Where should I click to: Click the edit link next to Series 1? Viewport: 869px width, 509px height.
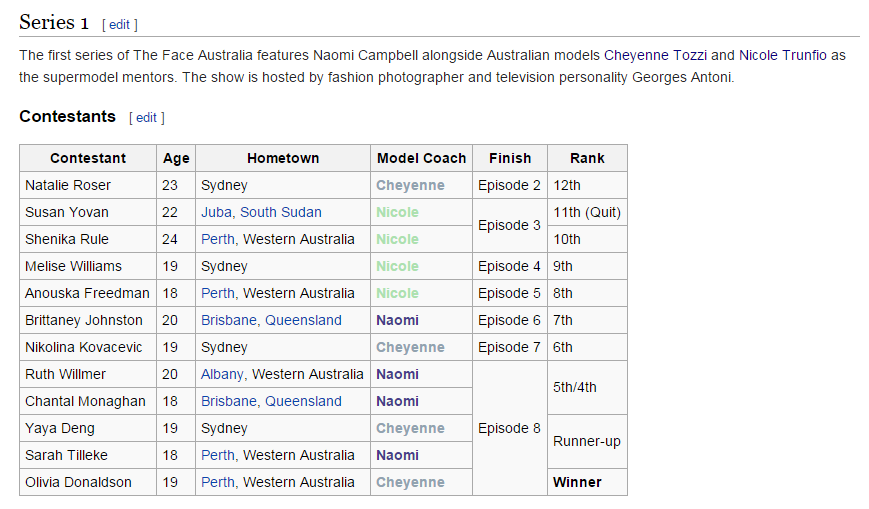[119, 25]
